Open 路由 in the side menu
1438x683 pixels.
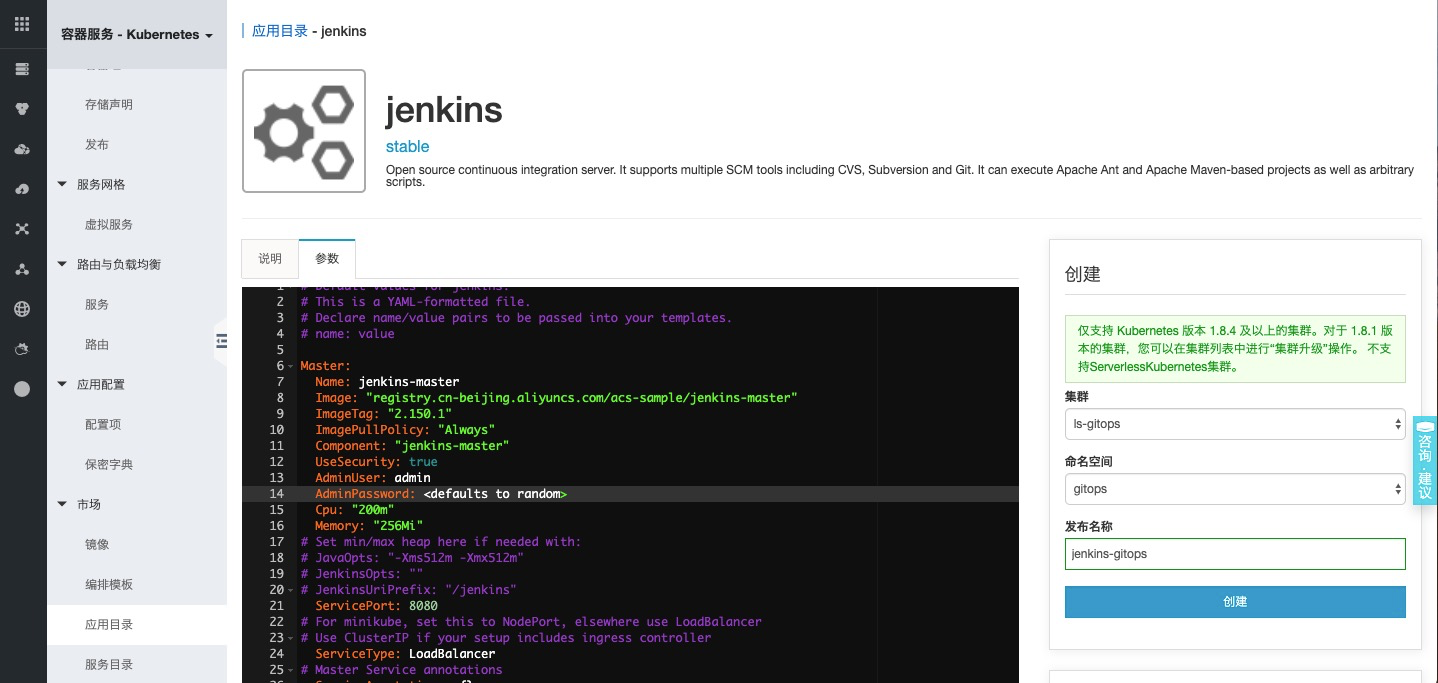click(x=97, y=344)
